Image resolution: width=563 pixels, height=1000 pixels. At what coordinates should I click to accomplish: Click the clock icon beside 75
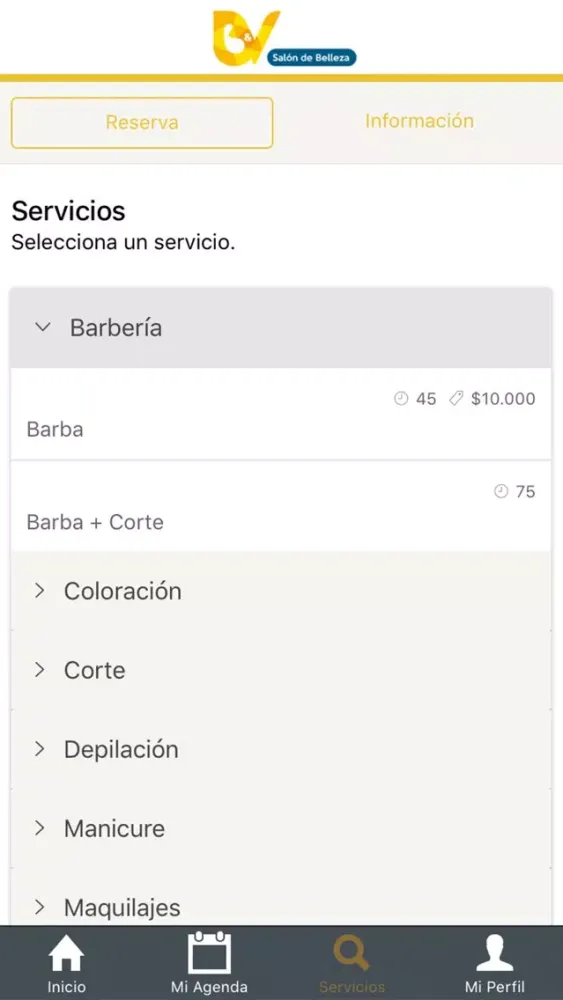point(501,491)
